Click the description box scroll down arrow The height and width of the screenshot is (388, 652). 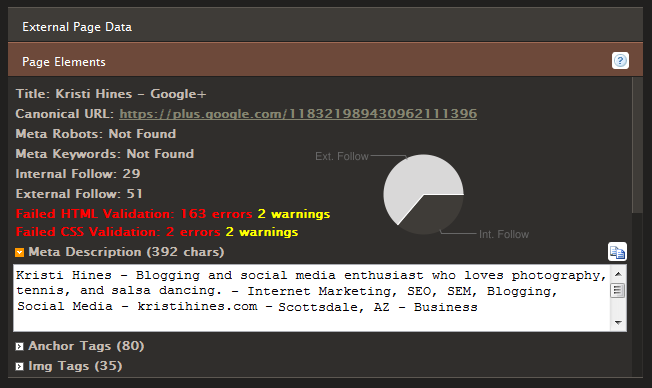pyautogui.click(x=618, y=323)
